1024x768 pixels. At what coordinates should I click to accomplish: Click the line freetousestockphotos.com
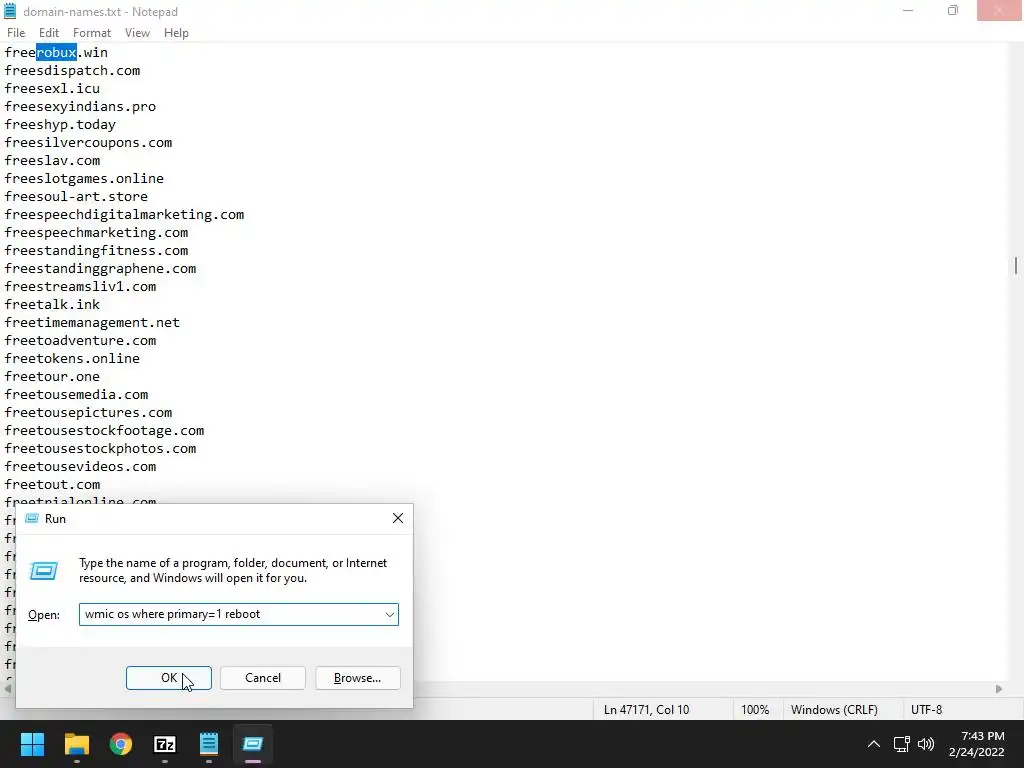tap(100, 449)
